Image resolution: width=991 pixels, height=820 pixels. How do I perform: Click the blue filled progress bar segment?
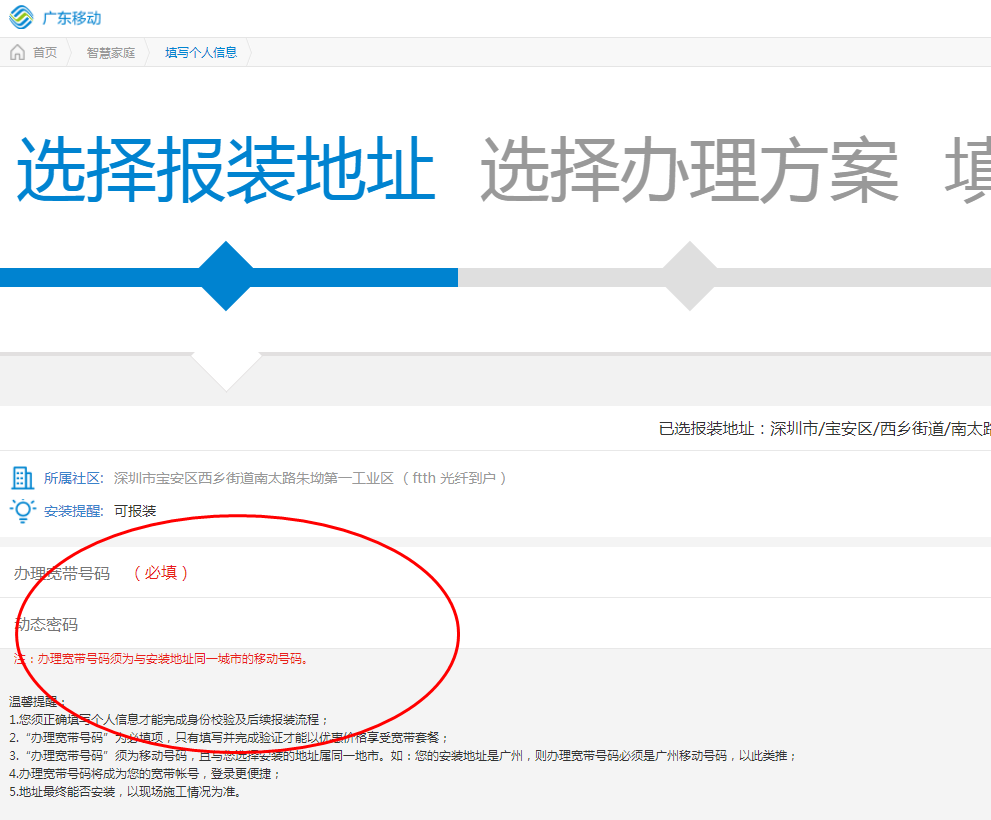(x=100, y=277)
